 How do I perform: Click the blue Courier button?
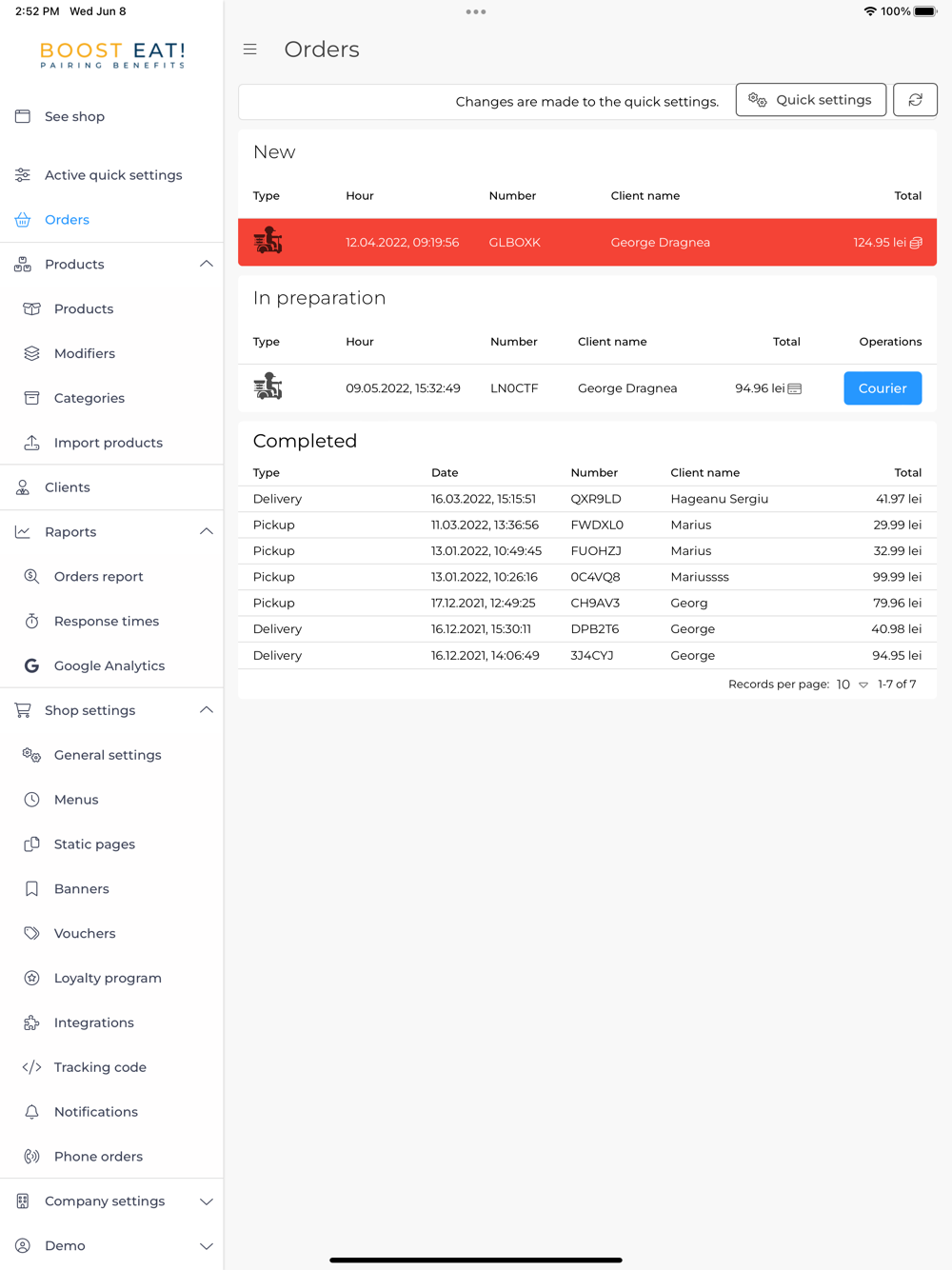point(883,388)
